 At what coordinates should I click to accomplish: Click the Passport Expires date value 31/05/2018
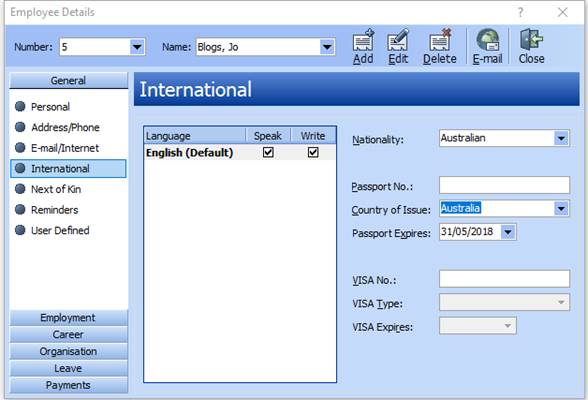(467, 232)
